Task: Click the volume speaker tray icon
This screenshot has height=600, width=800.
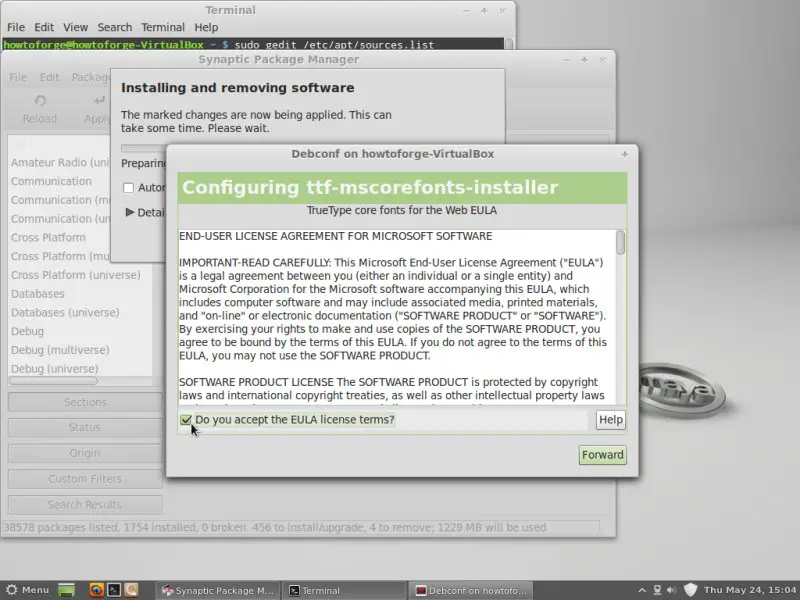Action: tap(671, 590)
